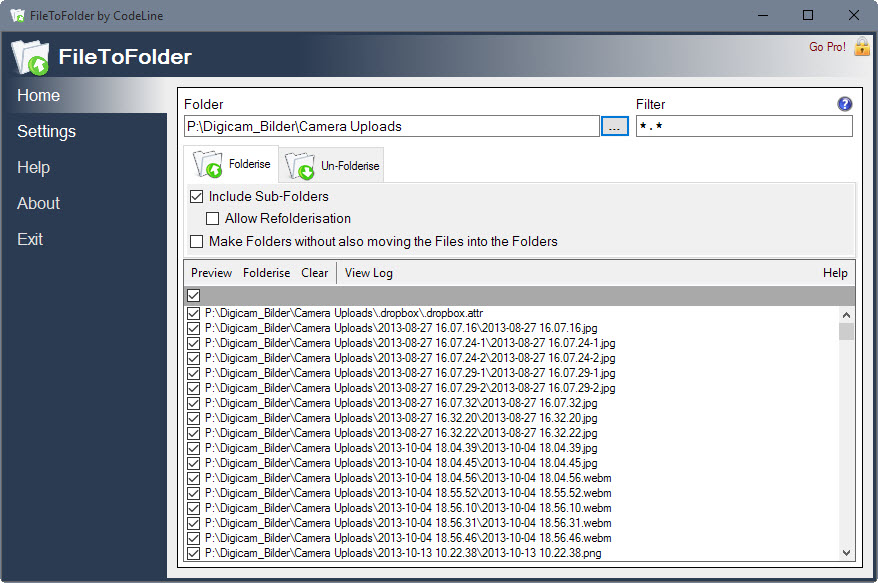Click the Un-Folderise tab folder icon
The width and height of the screenshot is (878, 583).
[x=300, y=166]
